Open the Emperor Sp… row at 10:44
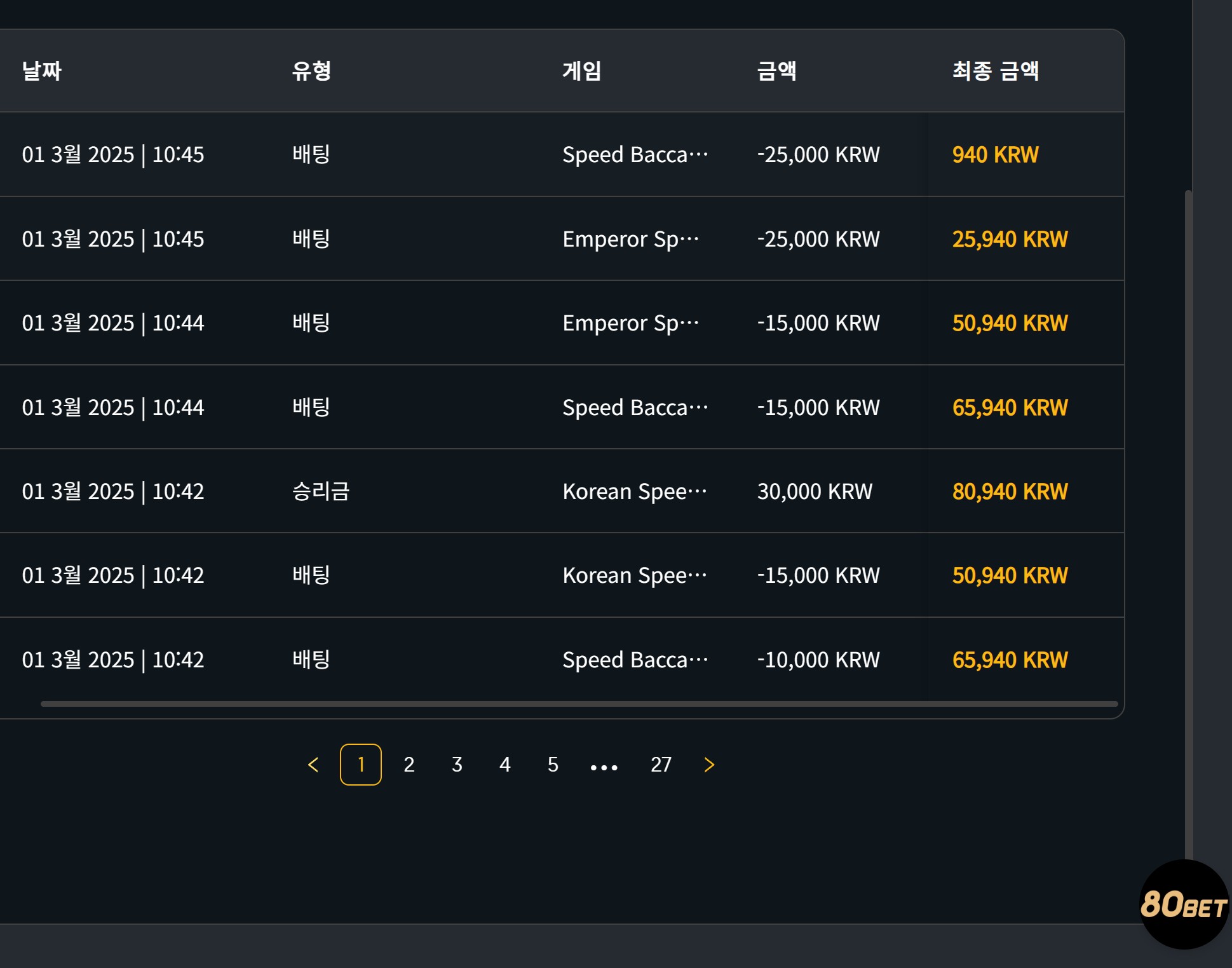The width and height of the screenshot is (1232, 968). [x=562, y=323]
